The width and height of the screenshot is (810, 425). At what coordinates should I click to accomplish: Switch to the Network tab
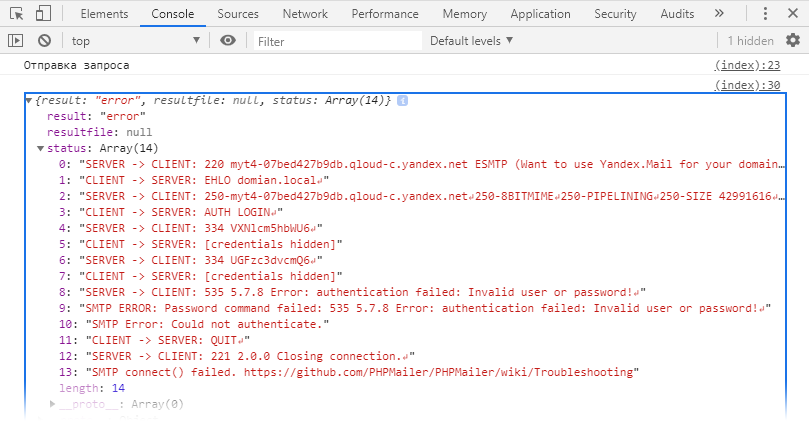click(304, 14)
